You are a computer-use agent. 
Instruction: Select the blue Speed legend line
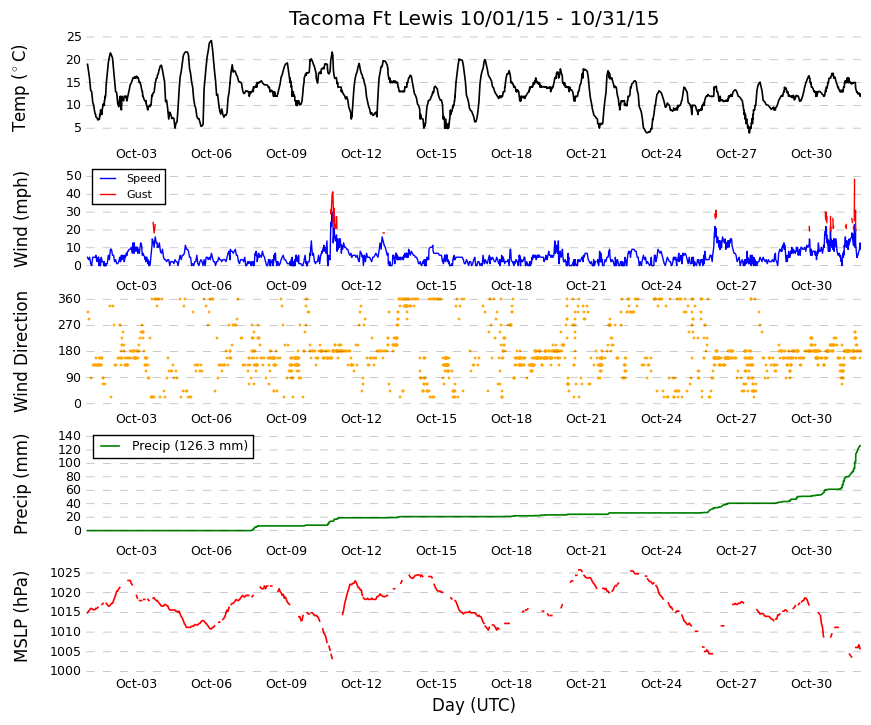(x=108, y=178)
